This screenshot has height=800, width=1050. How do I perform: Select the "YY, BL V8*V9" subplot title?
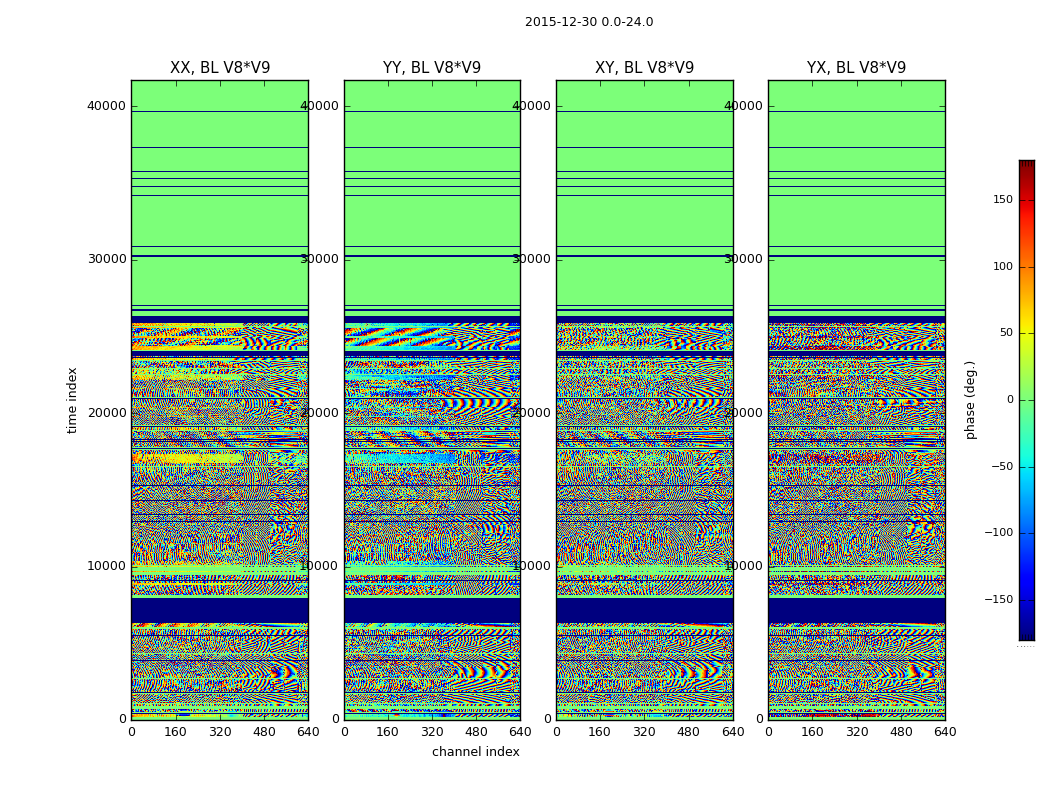(432, 68)
